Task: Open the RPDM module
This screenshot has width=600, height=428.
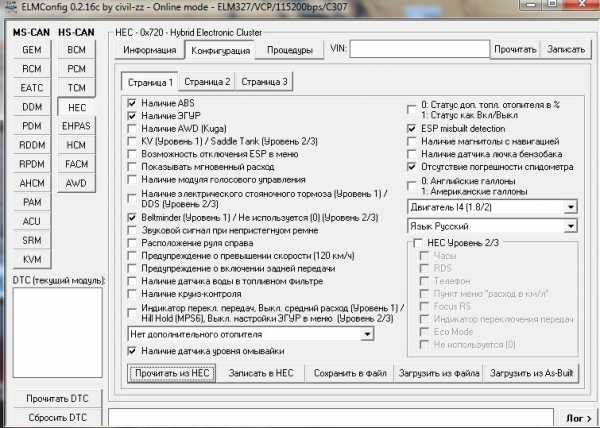Action: [32, 164]
